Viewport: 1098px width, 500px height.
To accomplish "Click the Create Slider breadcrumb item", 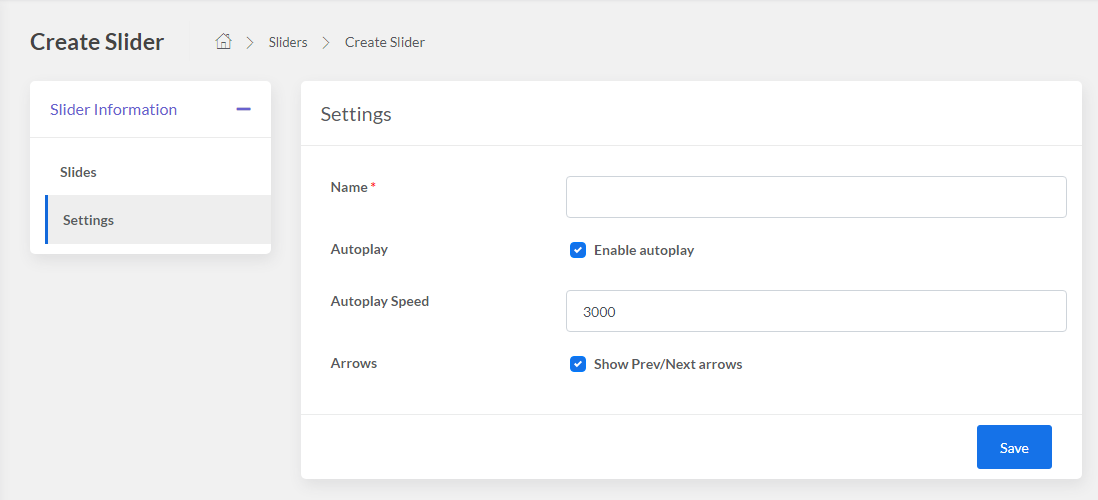I will 384,42.
